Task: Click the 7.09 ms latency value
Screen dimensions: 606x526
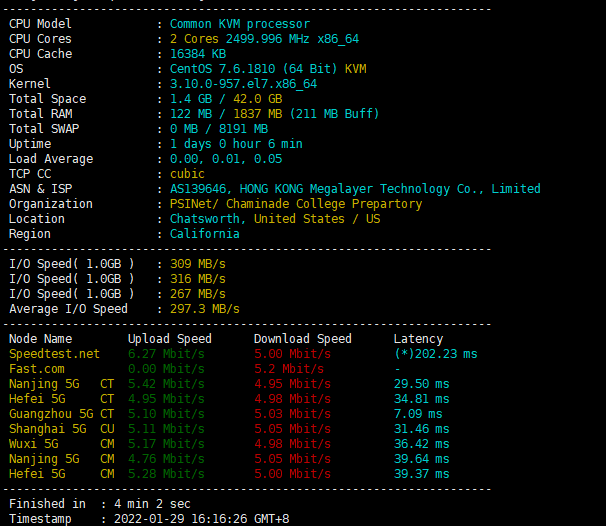Action: [417, 413]
